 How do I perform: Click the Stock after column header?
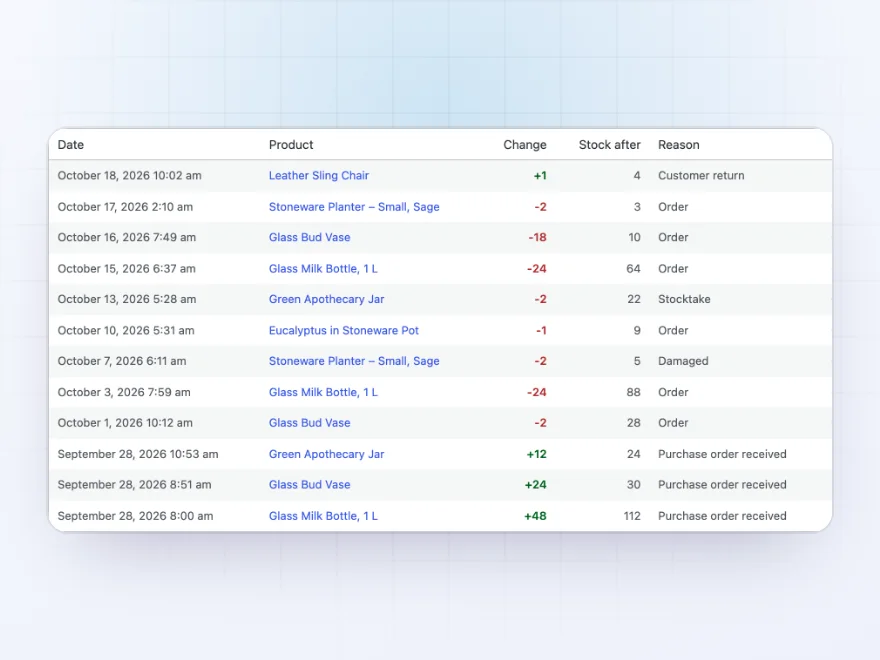click(x=609, y=145)
